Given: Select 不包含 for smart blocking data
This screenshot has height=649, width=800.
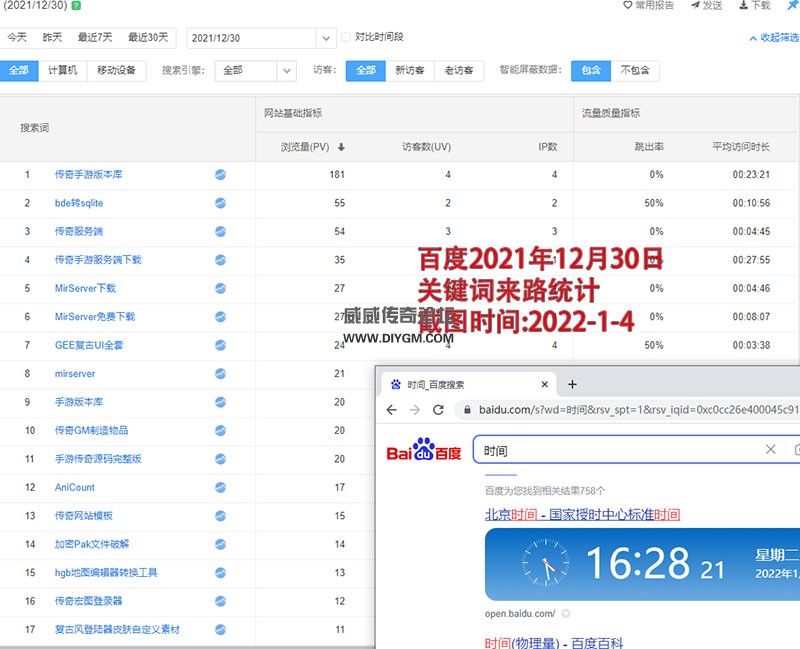Looking at the screenshot, I should 635,70.
